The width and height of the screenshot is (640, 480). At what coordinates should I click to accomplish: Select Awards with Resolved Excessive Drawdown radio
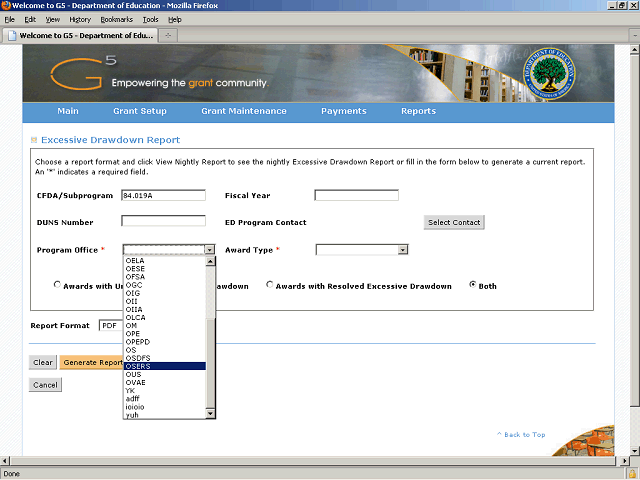(269, 284)
